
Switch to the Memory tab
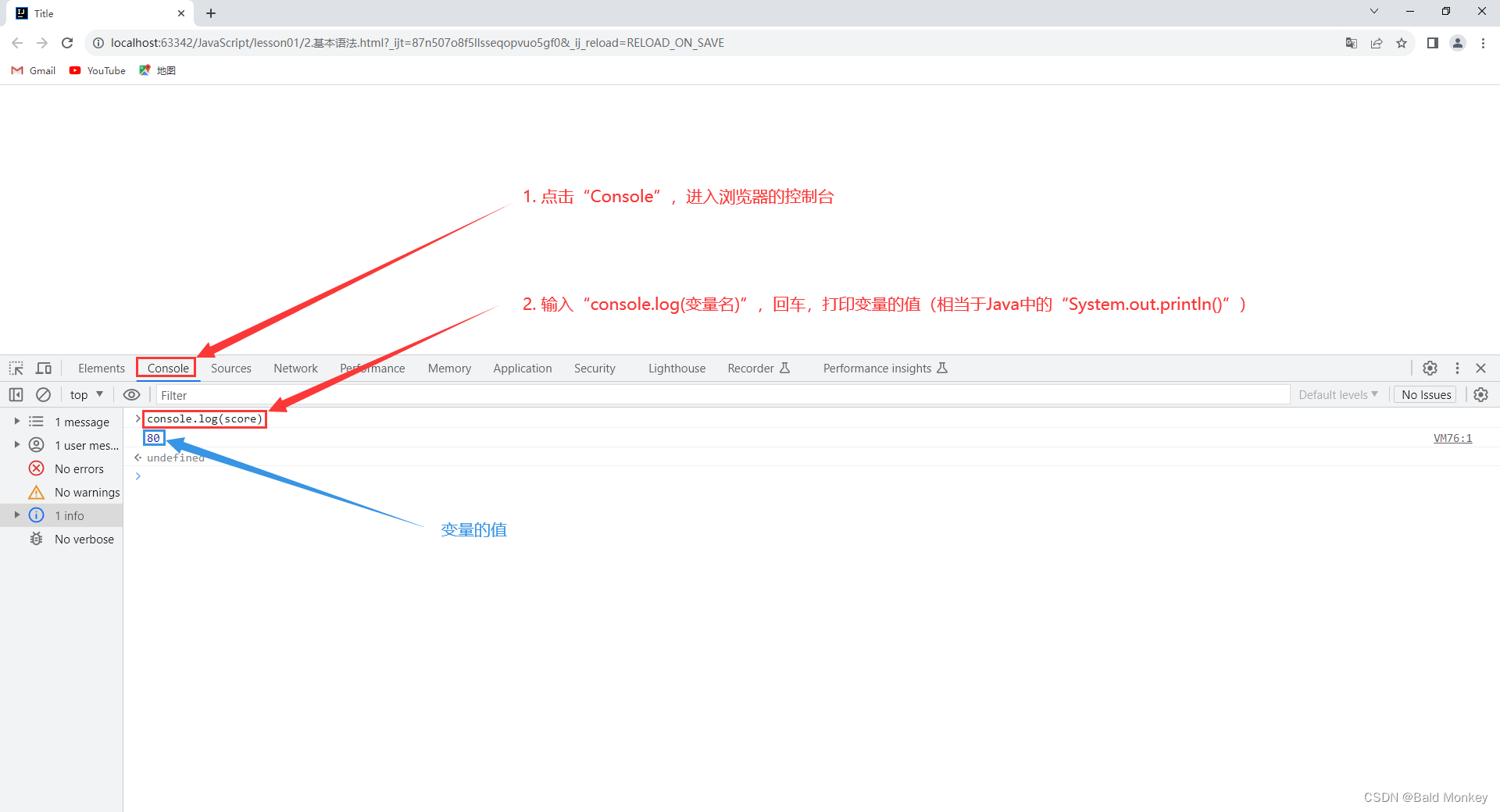pos(449,368)
